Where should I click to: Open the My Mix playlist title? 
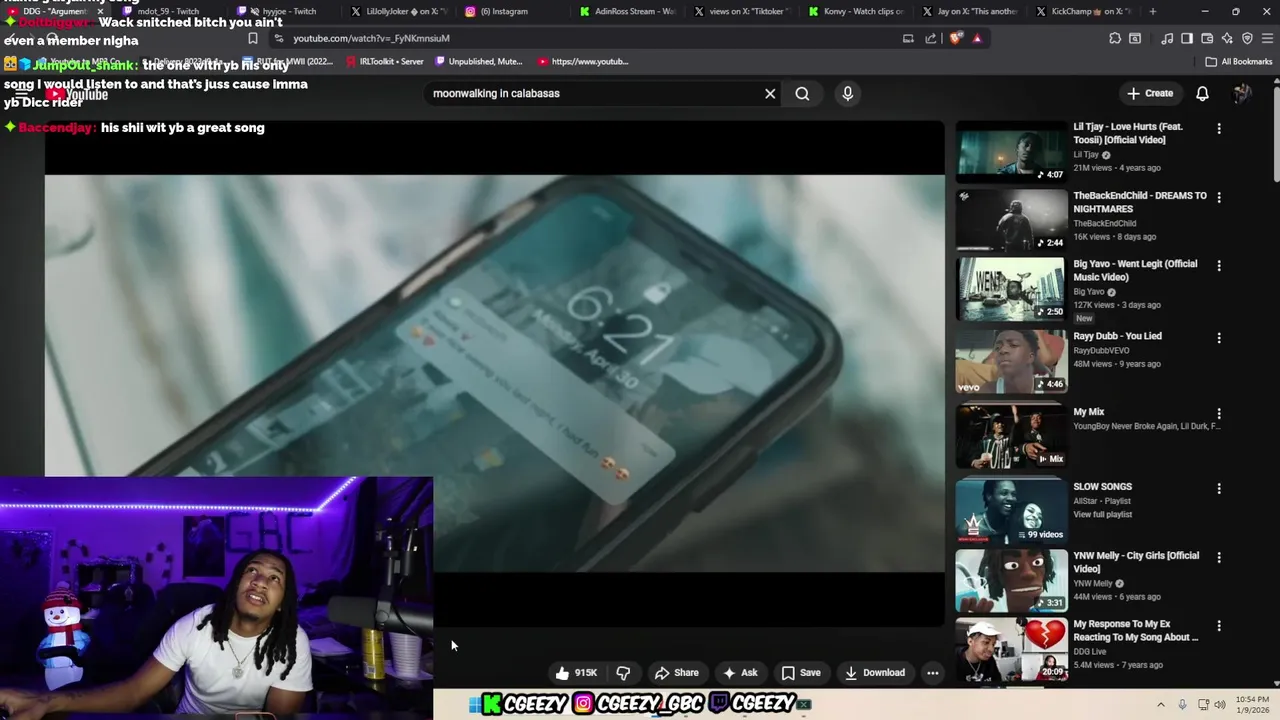(1089, 412)
